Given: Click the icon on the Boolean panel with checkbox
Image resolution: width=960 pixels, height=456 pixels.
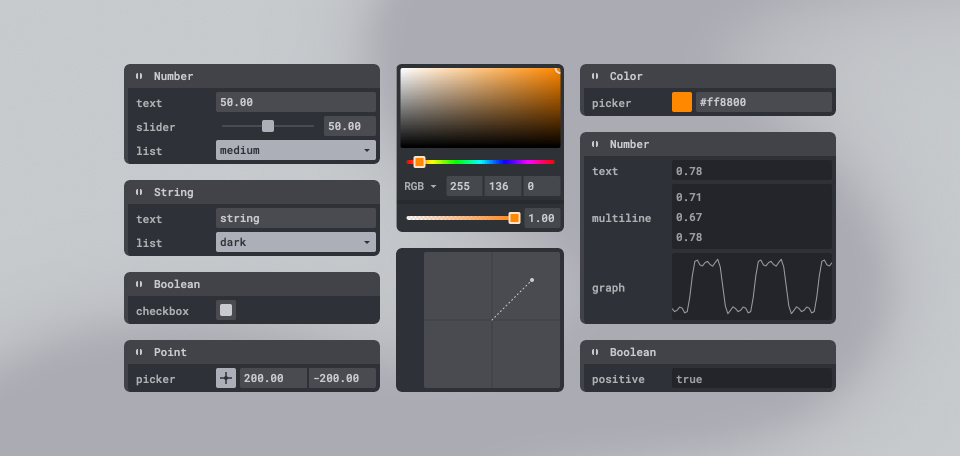Looking at the screenshot, I should coord(139,284).
